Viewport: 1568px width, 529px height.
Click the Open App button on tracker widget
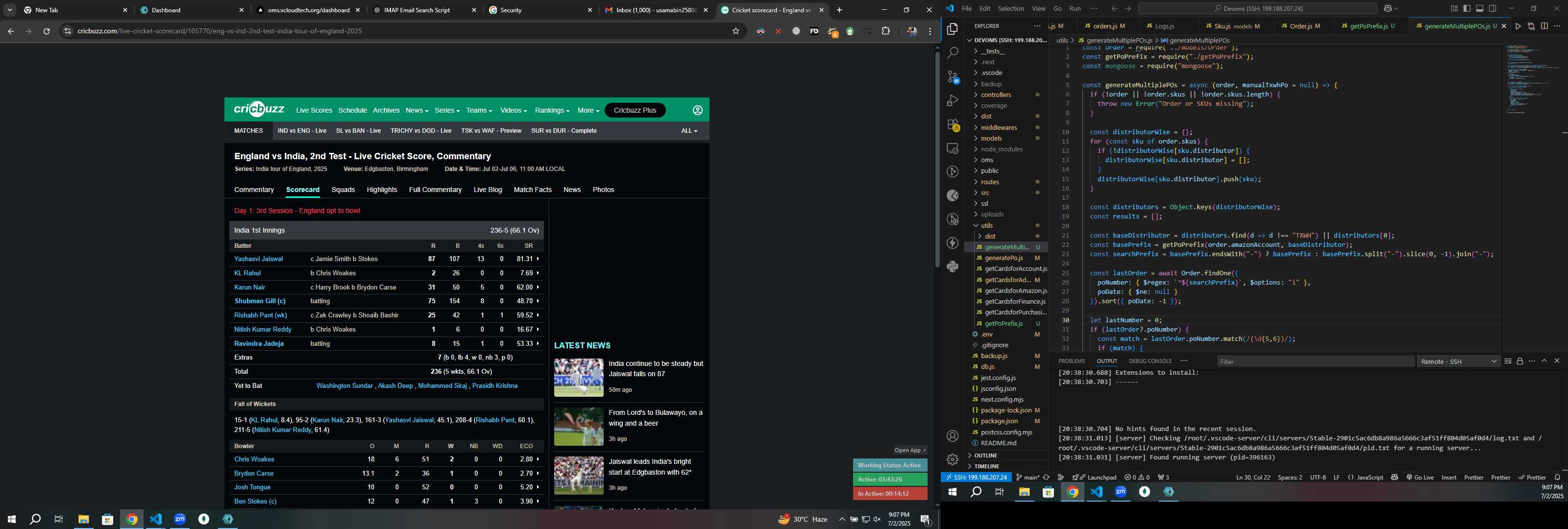(x=910, y=451)
